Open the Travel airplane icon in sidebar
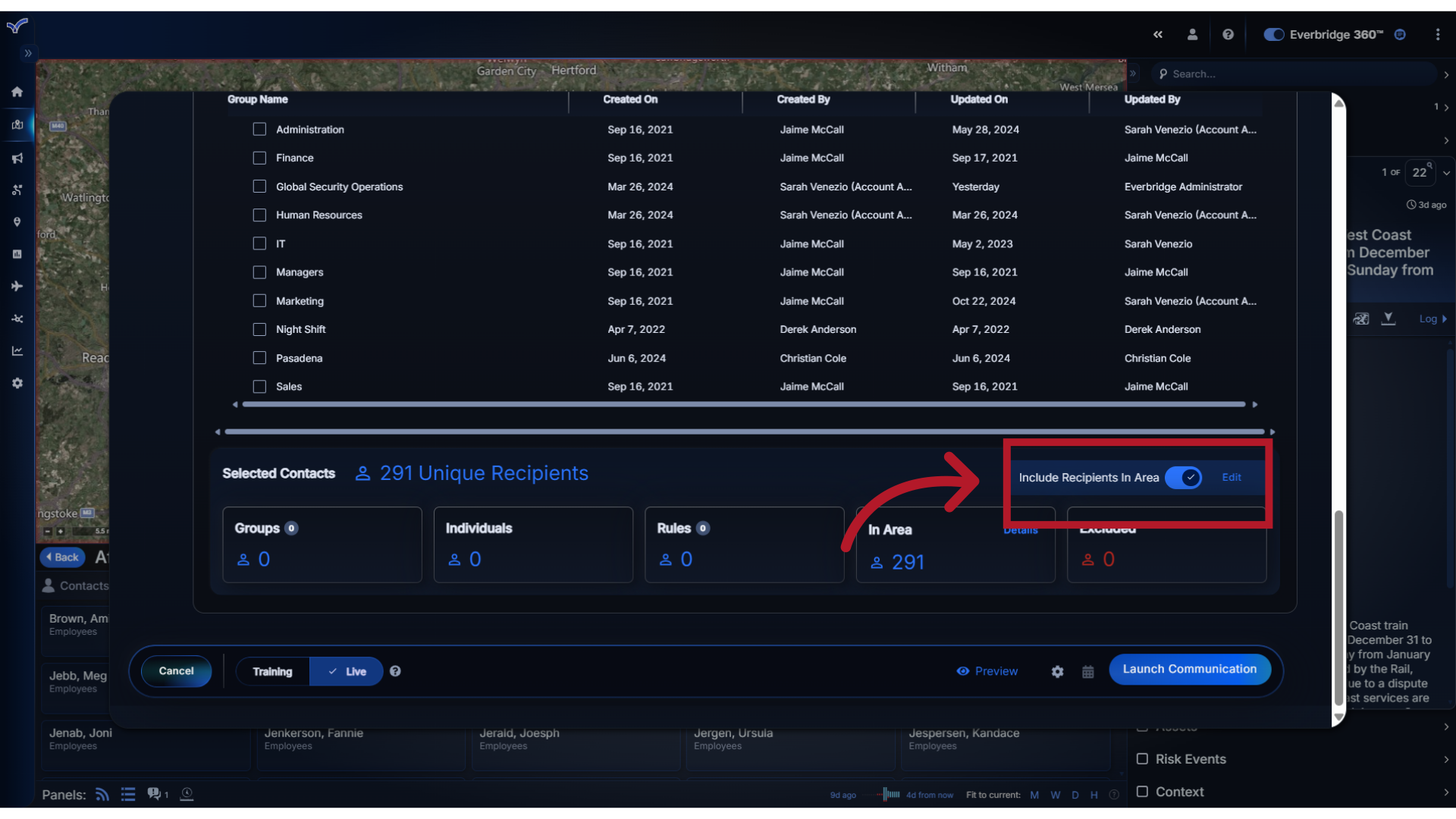 click(x=17, y=286)
